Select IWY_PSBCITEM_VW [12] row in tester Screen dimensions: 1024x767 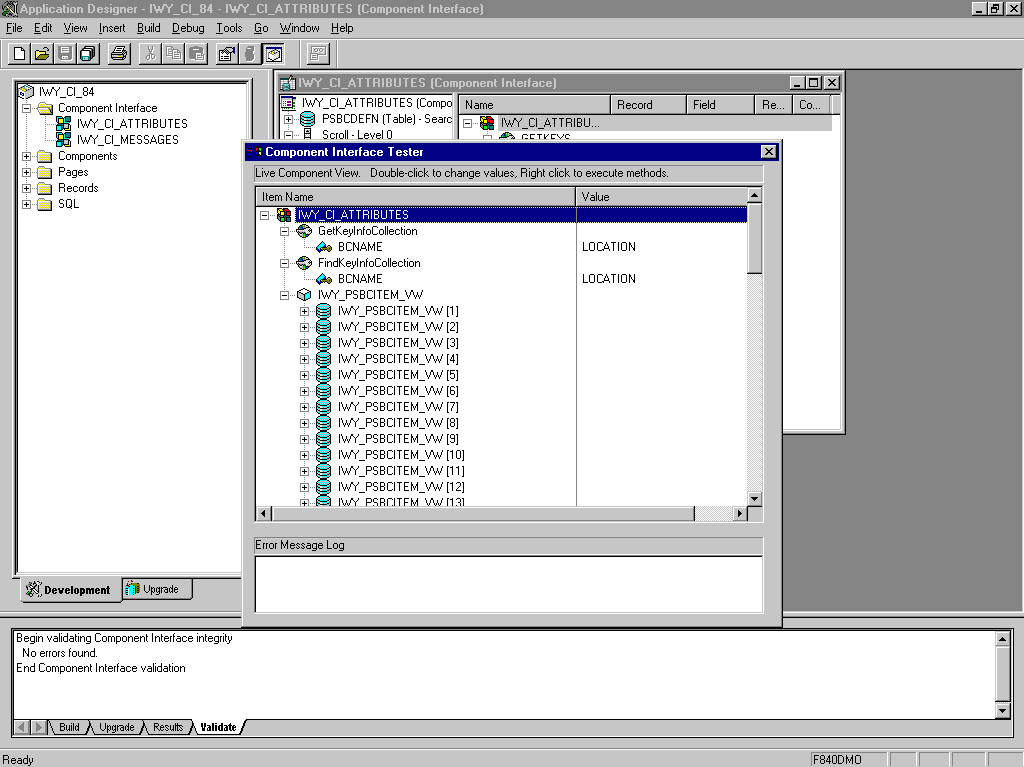click(401, 487)
